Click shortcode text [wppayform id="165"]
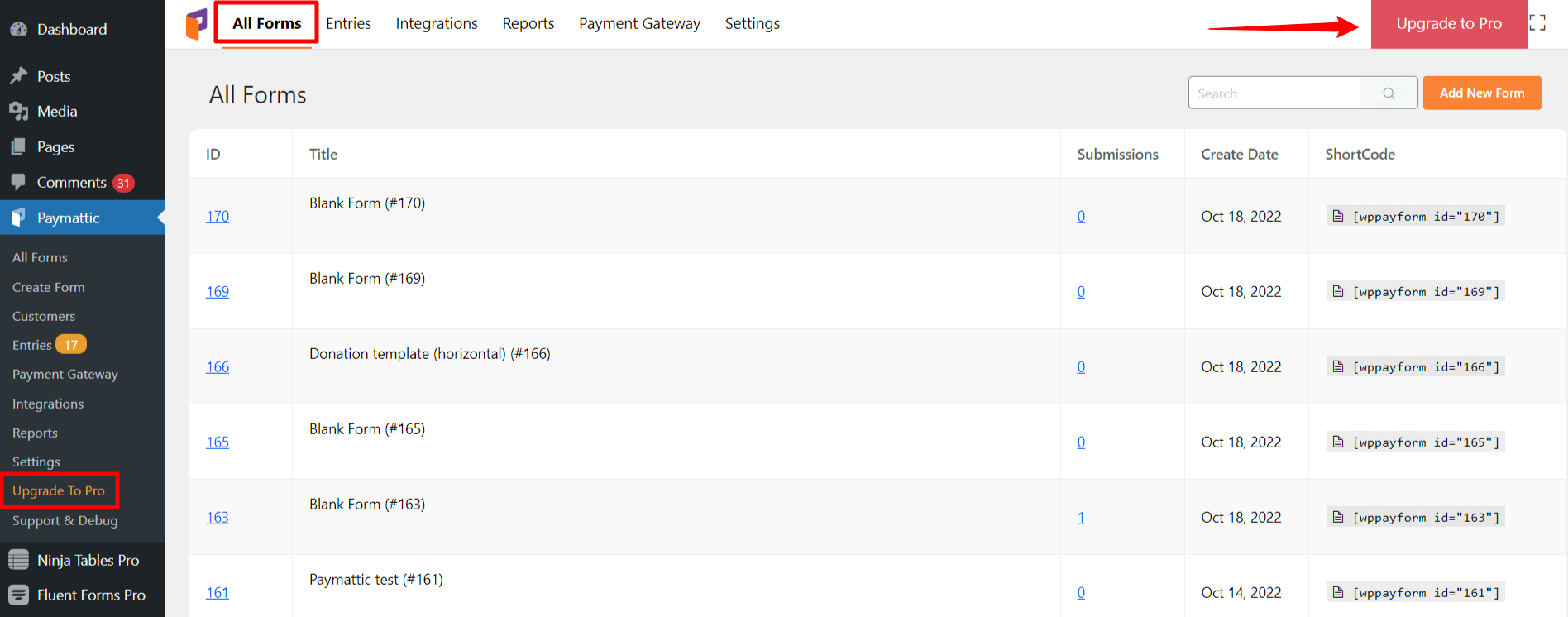 [1426, 442]
